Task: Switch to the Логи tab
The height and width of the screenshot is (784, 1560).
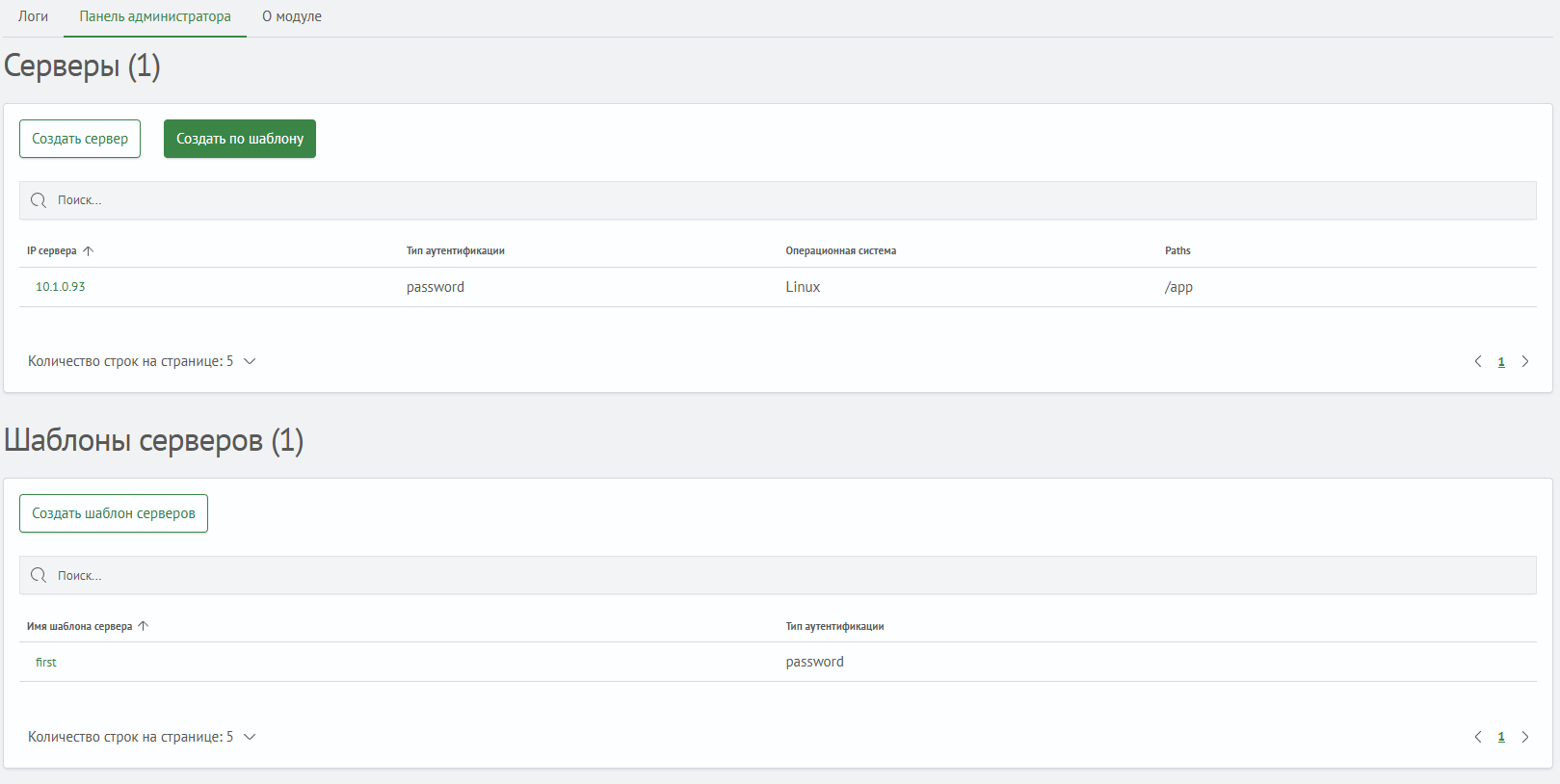Action: [x=33, y=16]
